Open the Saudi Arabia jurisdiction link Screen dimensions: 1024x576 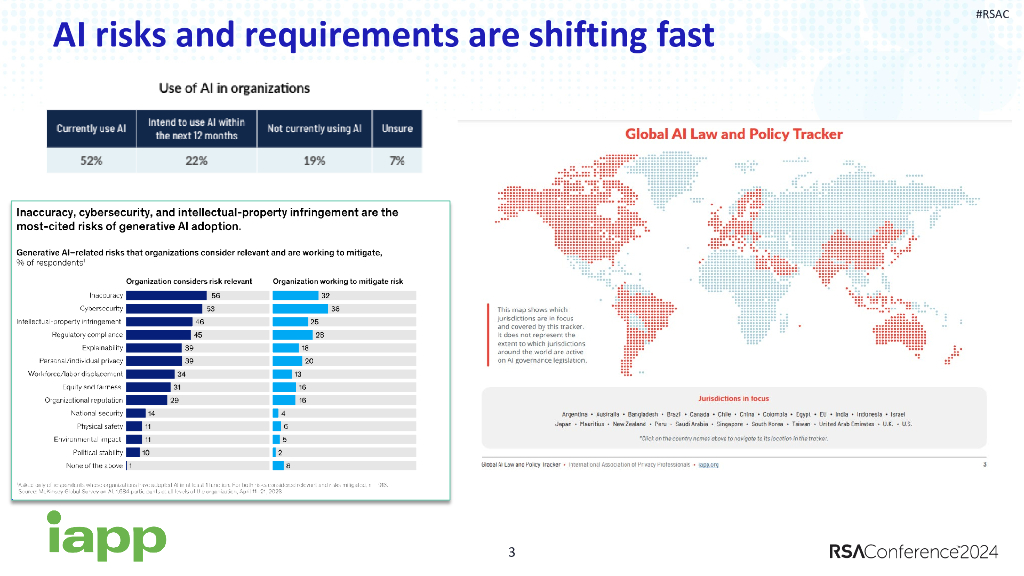[x=692, y=424]
